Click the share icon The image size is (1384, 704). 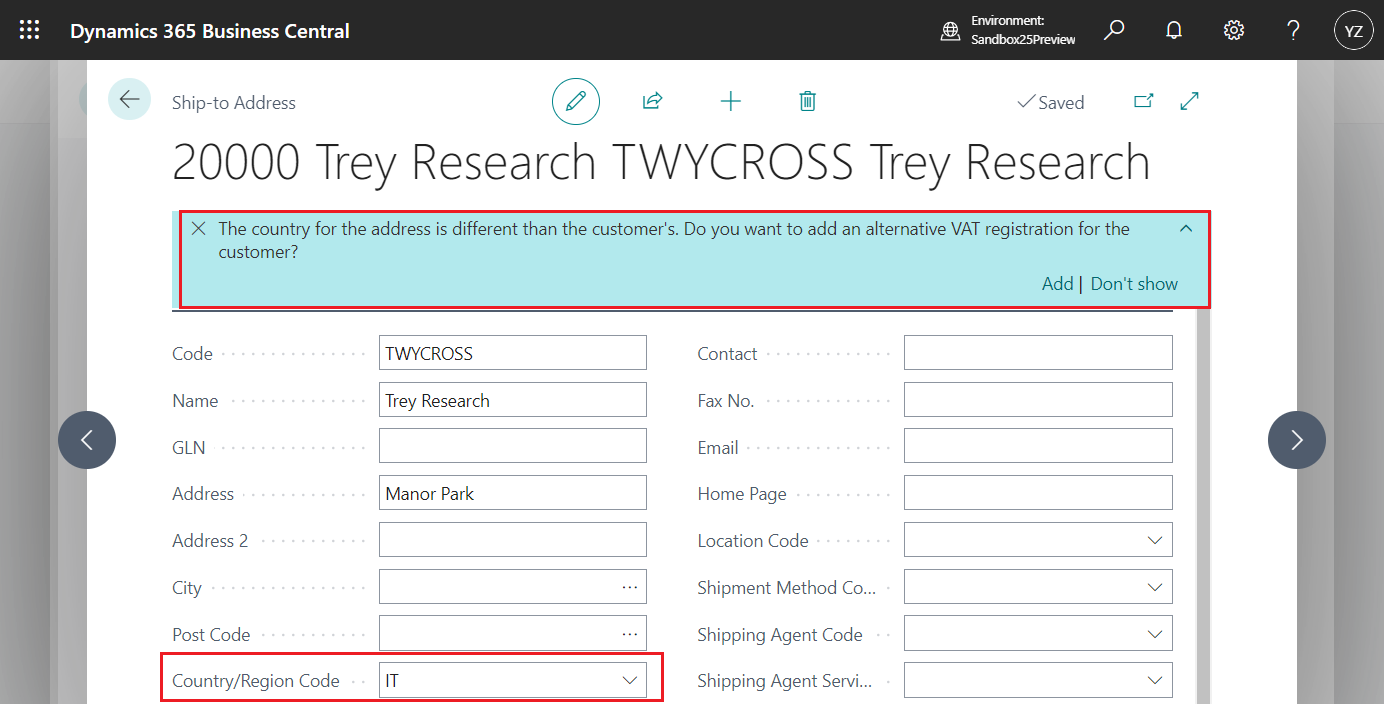tap(652, 101)
